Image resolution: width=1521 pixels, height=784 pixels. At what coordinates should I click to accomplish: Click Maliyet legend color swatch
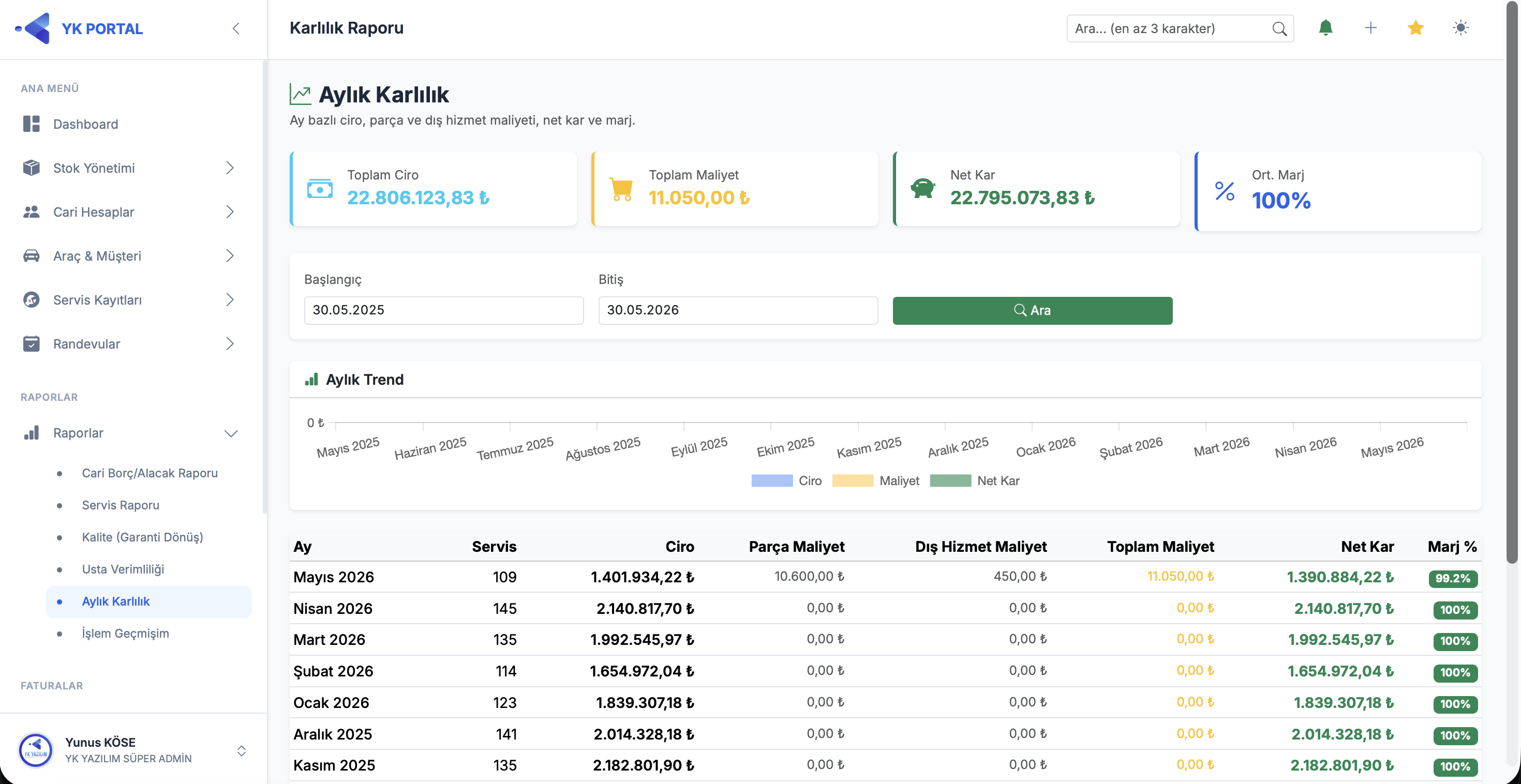coord(852,480)
